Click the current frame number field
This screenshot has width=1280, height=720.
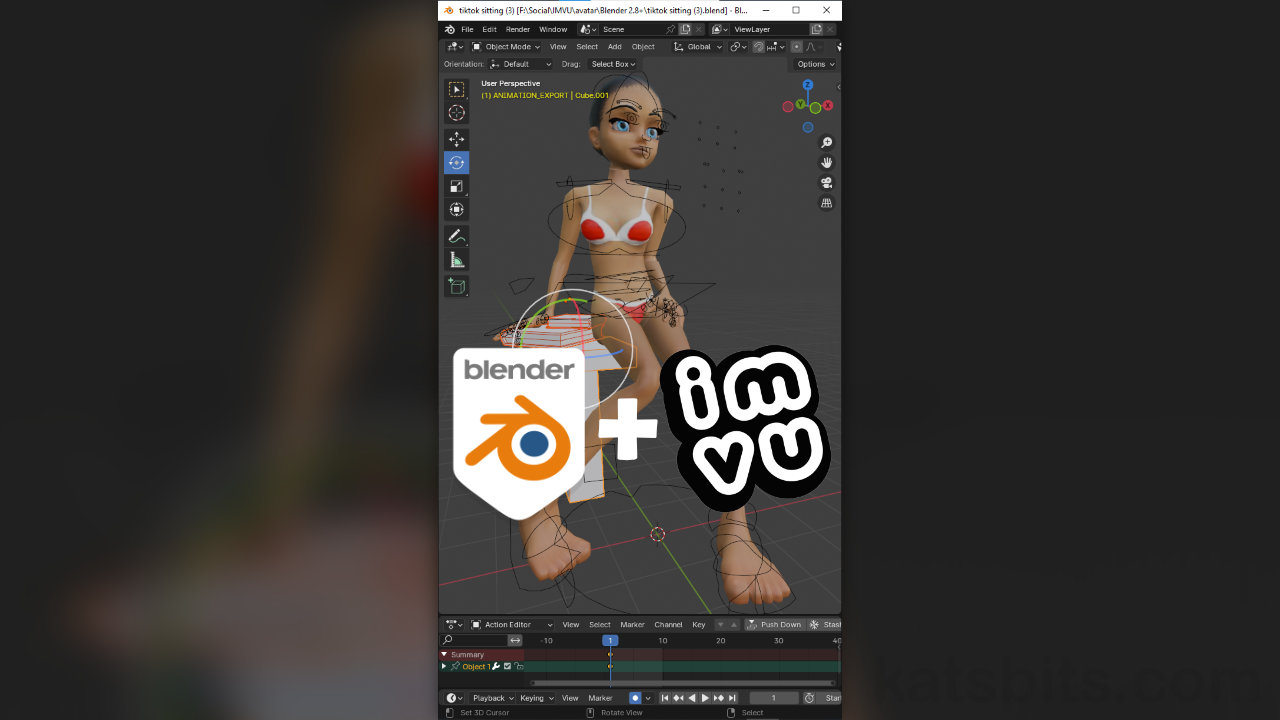773,698
